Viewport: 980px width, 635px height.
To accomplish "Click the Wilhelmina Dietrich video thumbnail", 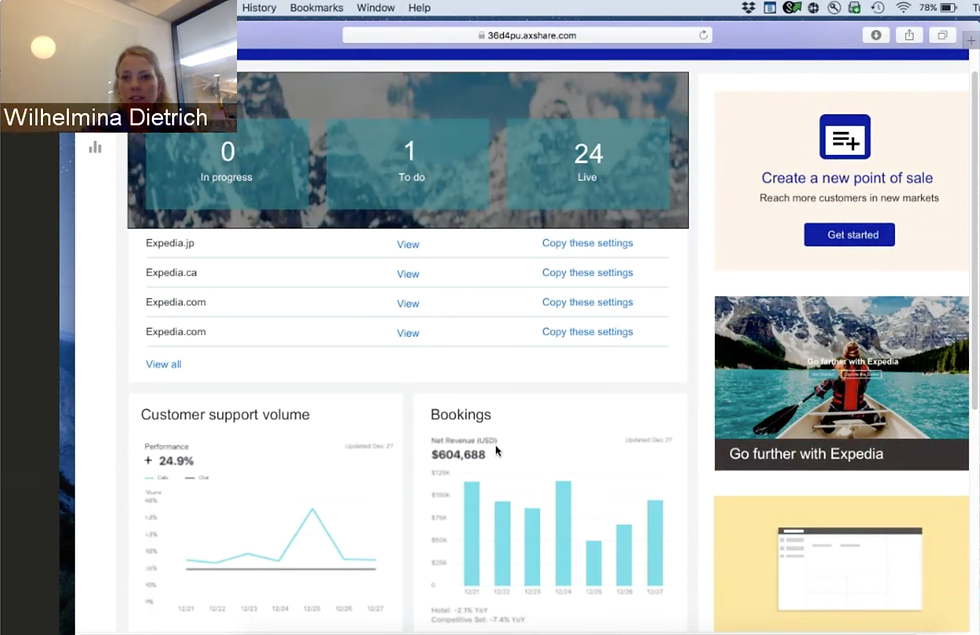I will [118, 66].
